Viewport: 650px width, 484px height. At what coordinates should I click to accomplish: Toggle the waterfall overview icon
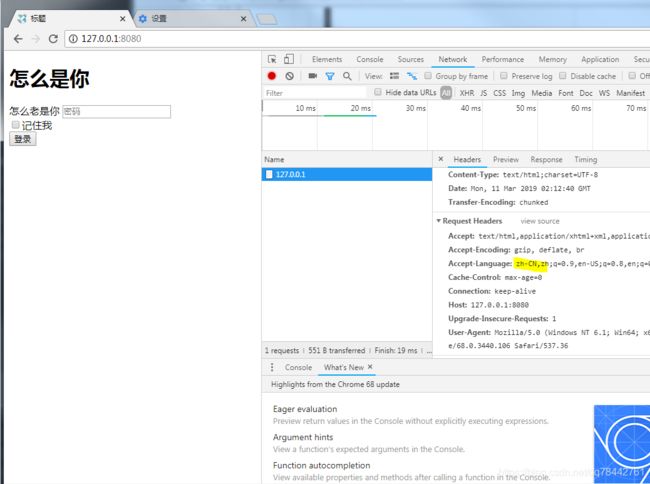pos(412,76)
